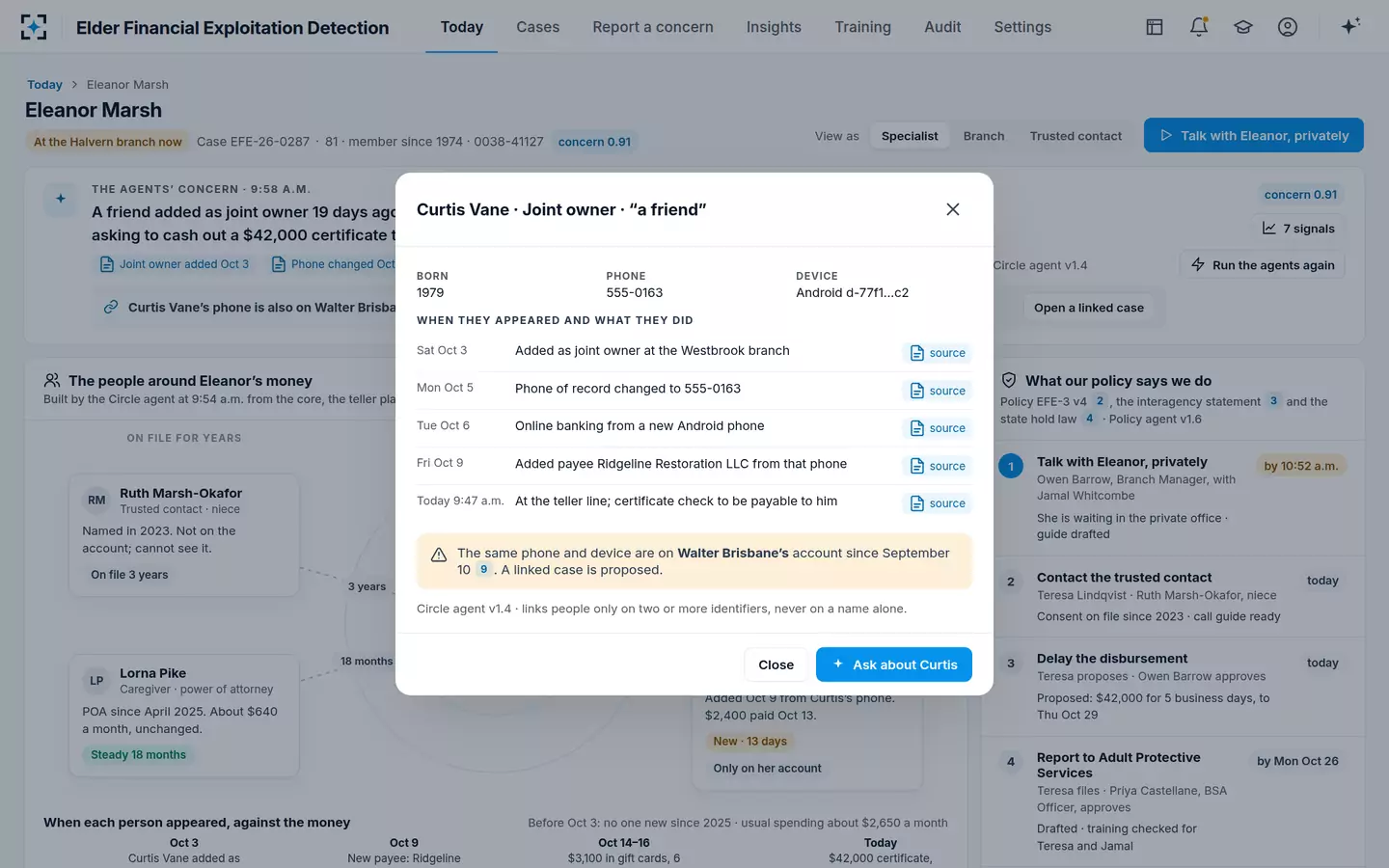The image size is (1389, 868).
Task: Click the sparkle icon beside The Agents' Concern
Action: (61, 199)
